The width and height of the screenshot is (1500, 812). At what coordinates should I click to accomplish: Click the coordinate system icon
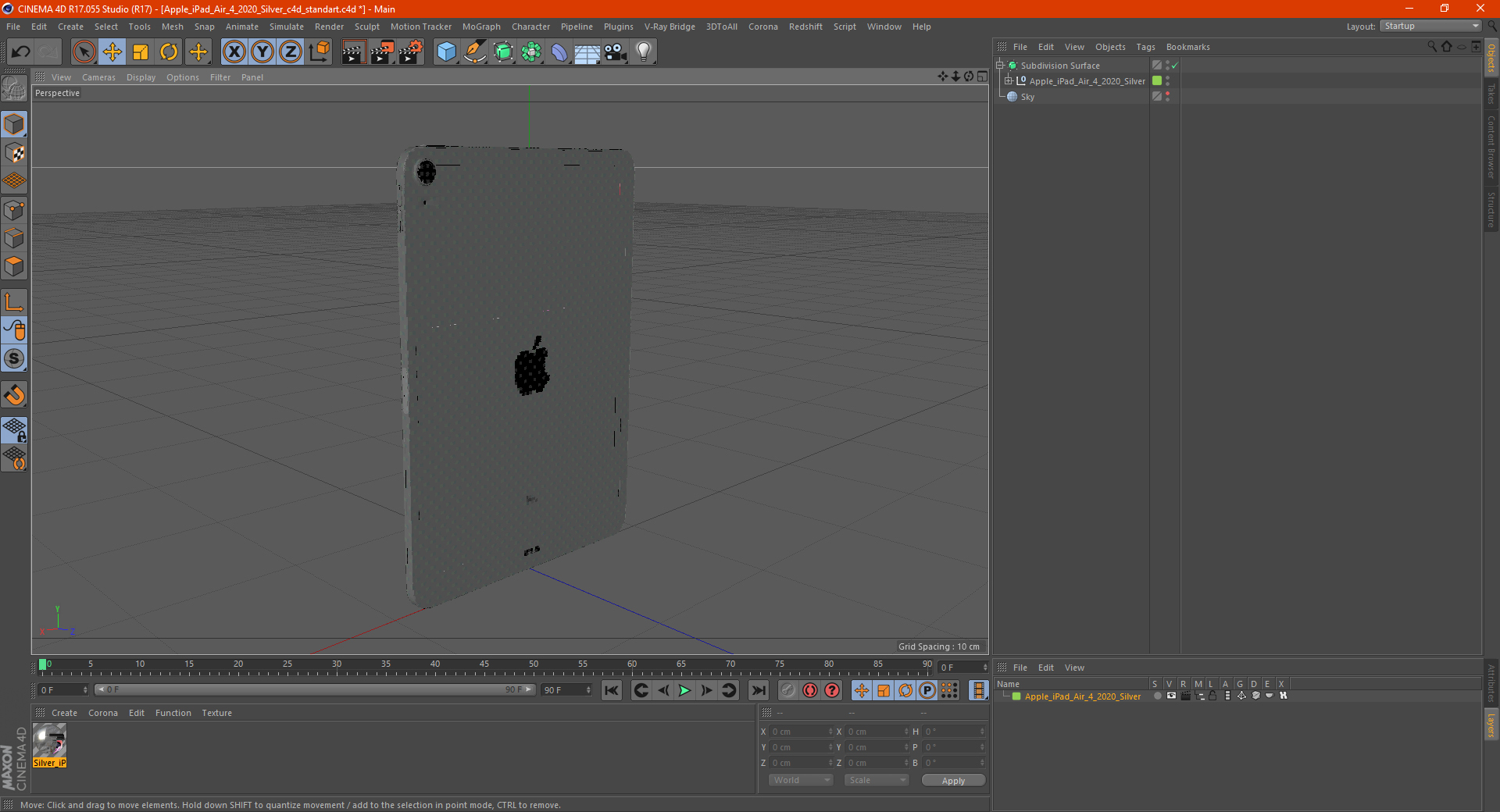(x=320, y=52)
